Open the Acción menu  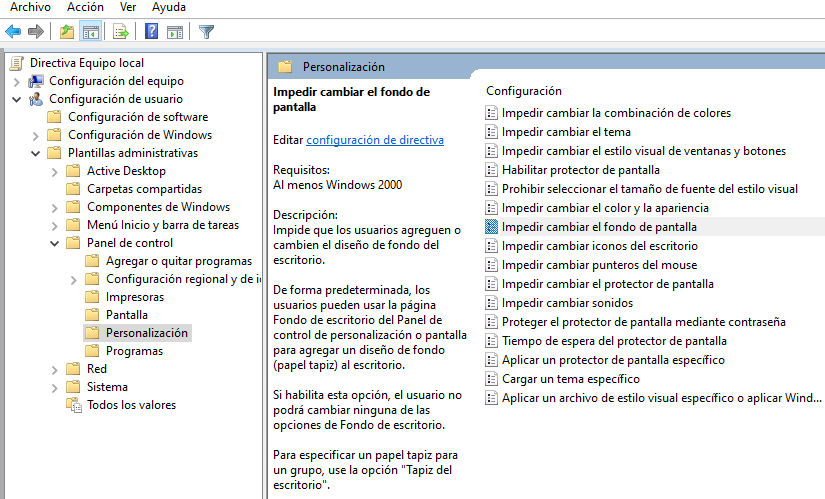click(x=85, y=7)
